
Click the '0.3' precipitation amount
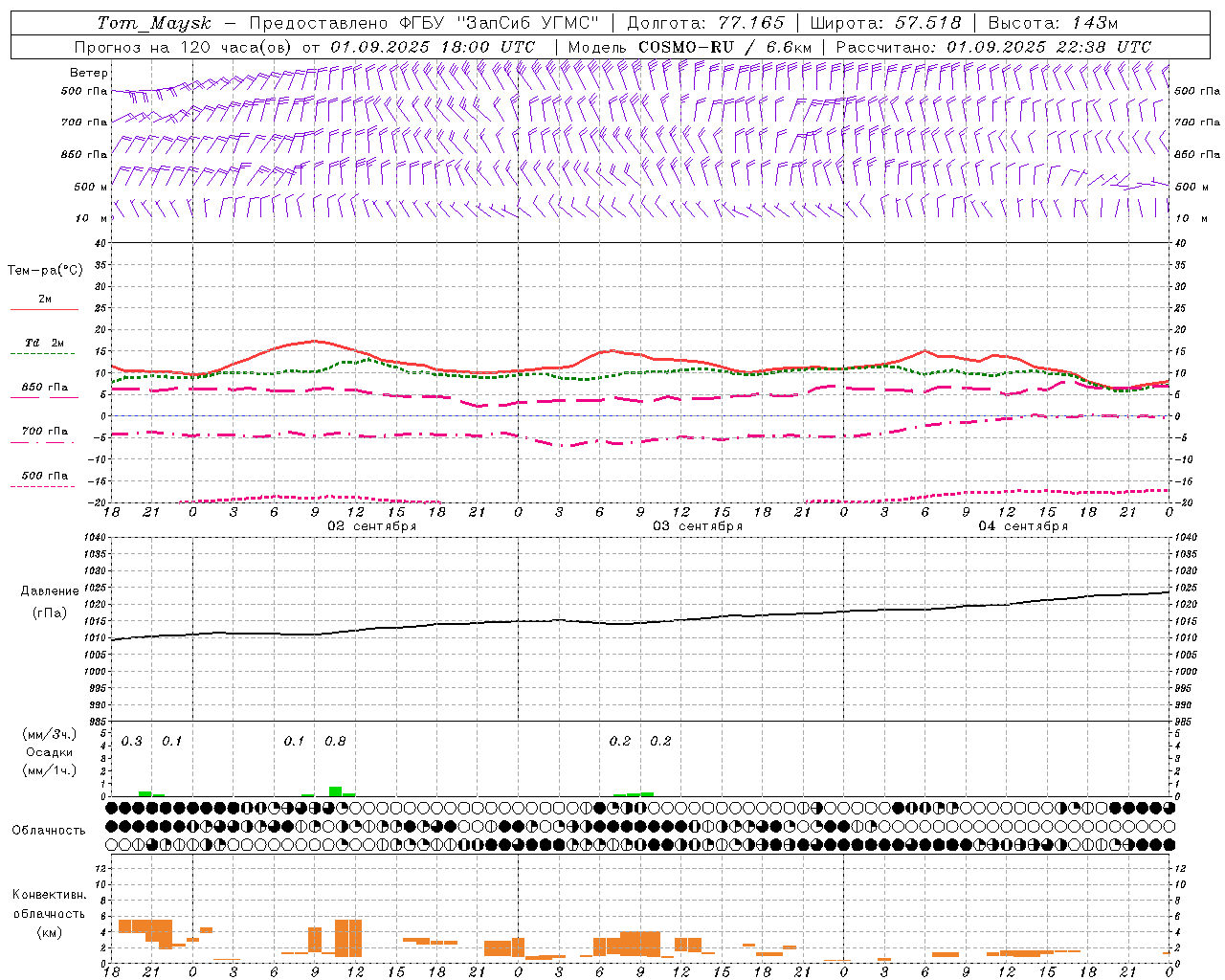132,741
